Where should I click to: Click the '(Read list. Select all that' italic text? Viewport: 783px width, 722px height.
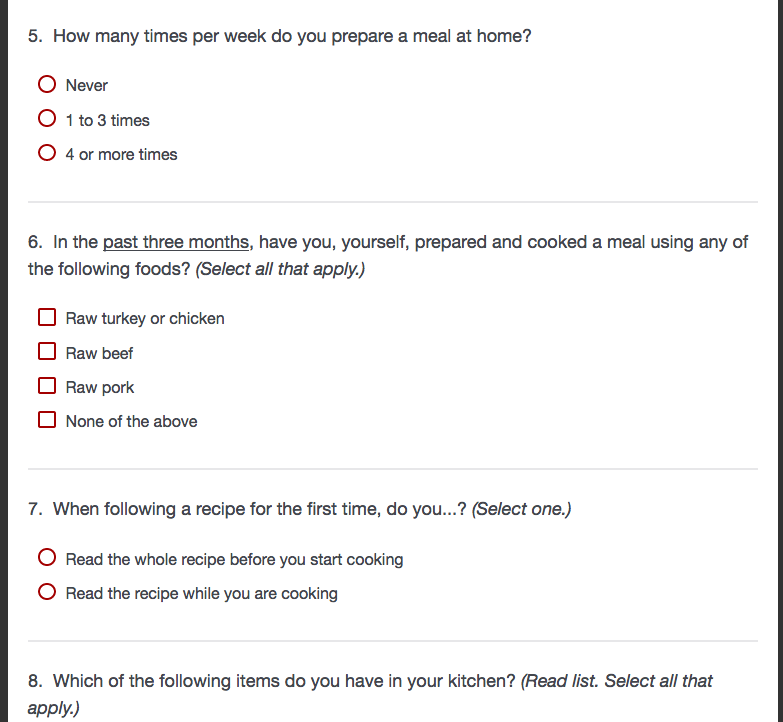(617, 681)
